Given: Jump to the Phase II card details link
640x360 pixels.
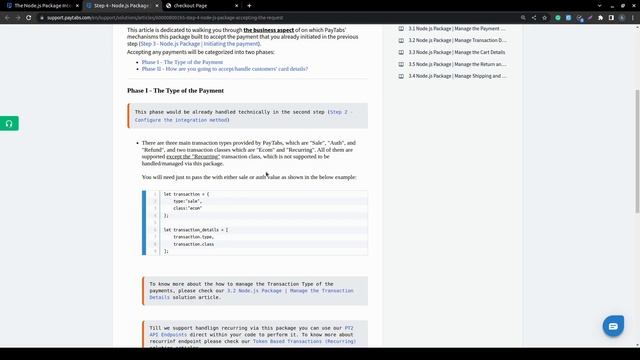Looking at the screenshot, I should (224, 69).
